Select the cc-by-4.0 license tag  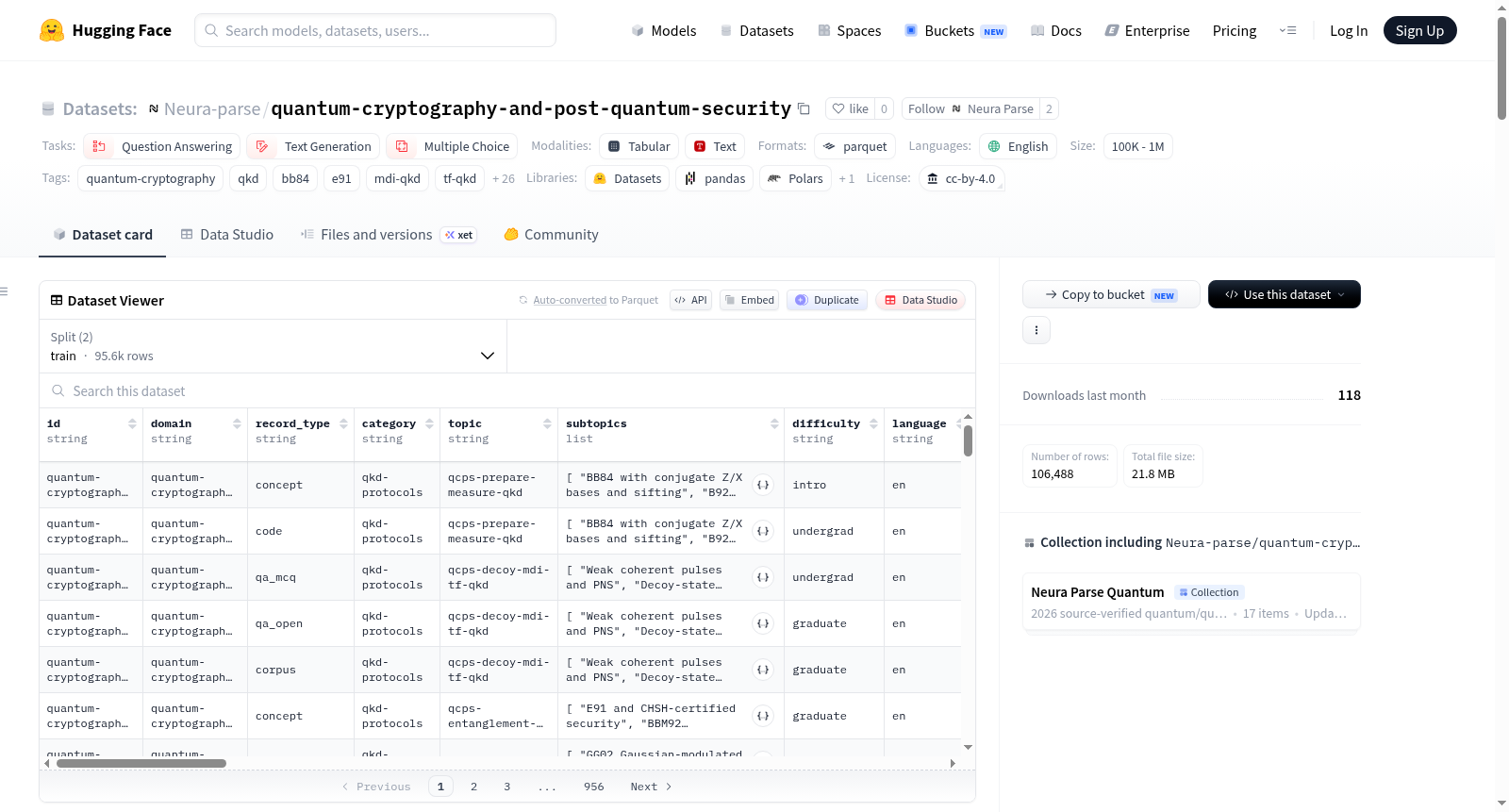click(x=961, y=178)
